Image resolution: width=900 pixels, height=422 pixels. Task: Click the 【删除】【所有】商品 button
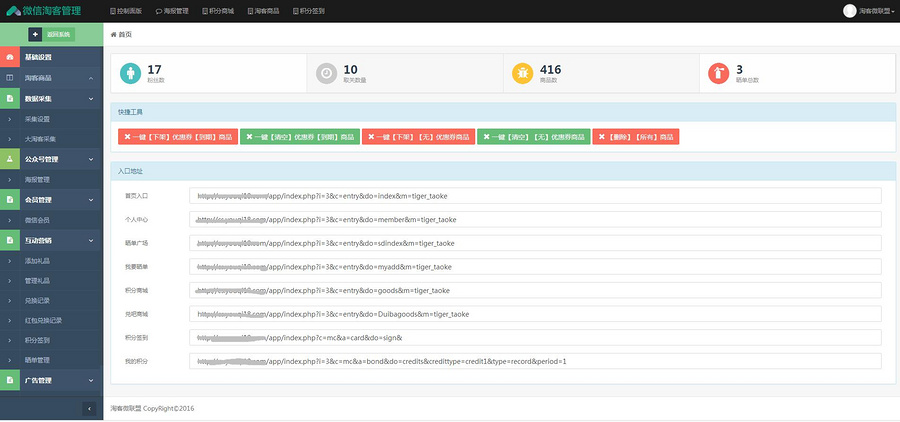pyautogui.click(x=636, y=137)
